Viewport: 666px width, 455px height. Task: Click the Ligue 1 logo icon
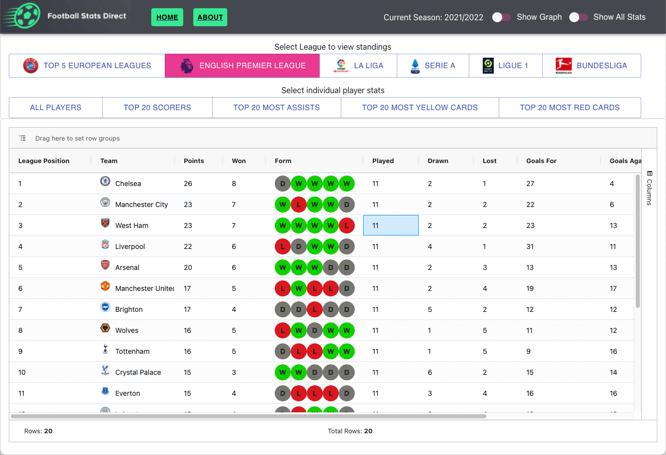[x=488, y=65]
